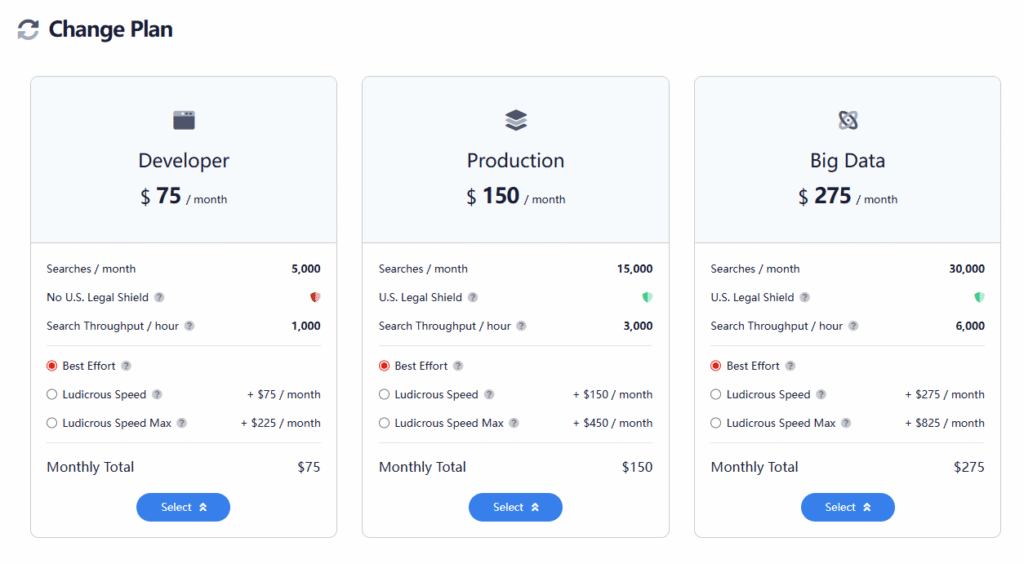Click the Big Data plan atom icon

[x=848, y=121]
